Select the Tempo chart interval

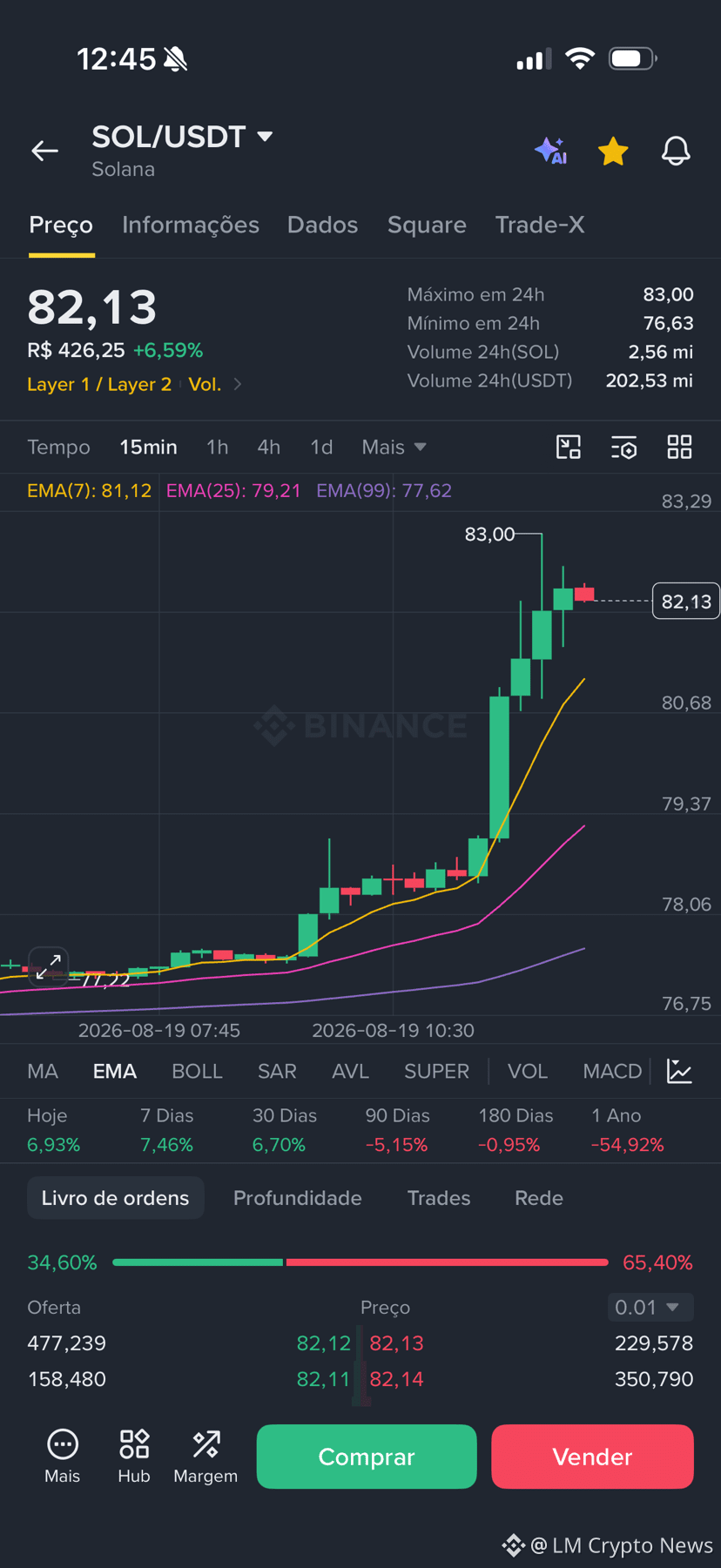pos(58,447)
